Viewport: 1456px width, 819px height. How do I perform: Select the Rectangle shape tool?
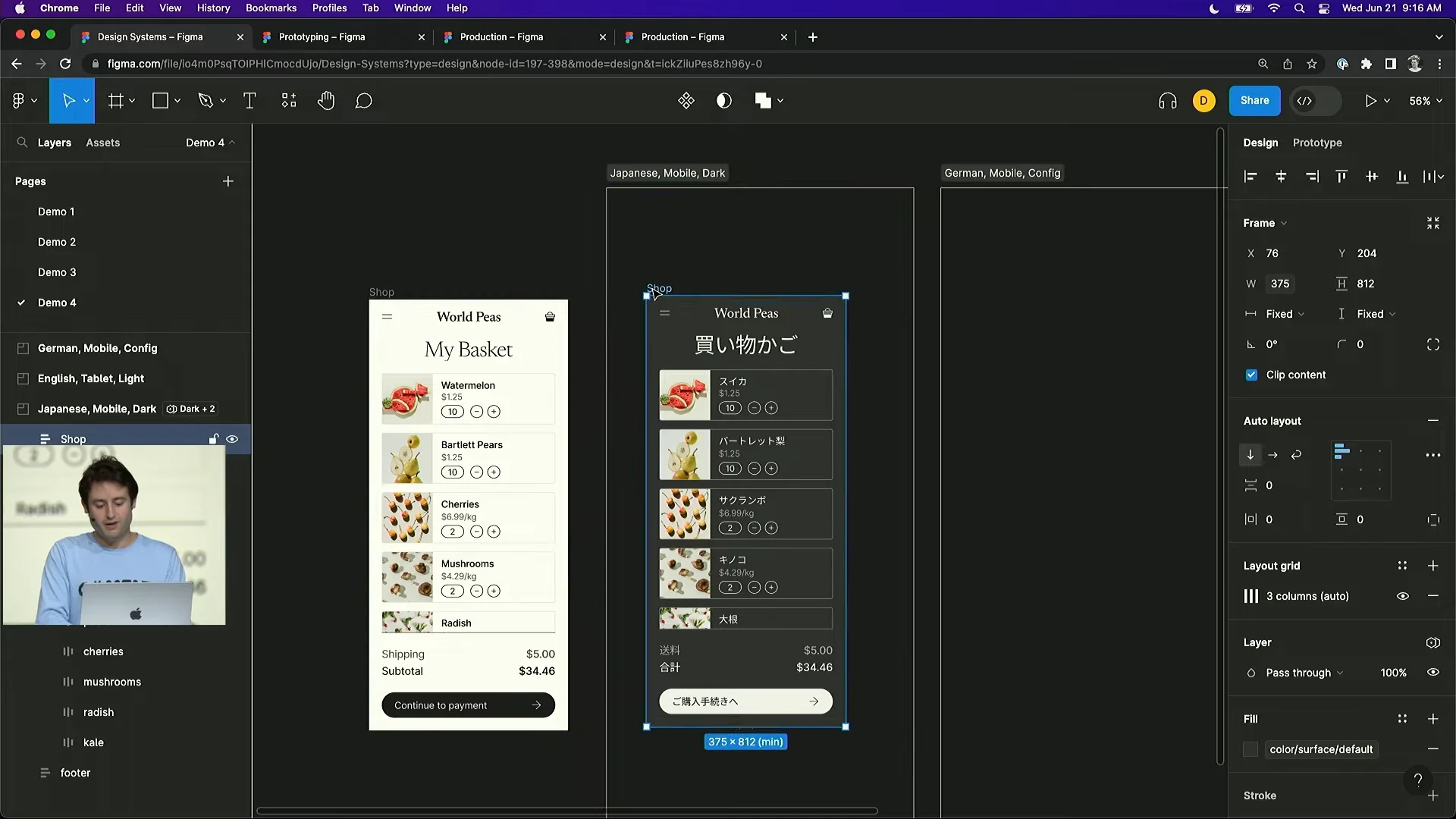click(x=160, y=101)
